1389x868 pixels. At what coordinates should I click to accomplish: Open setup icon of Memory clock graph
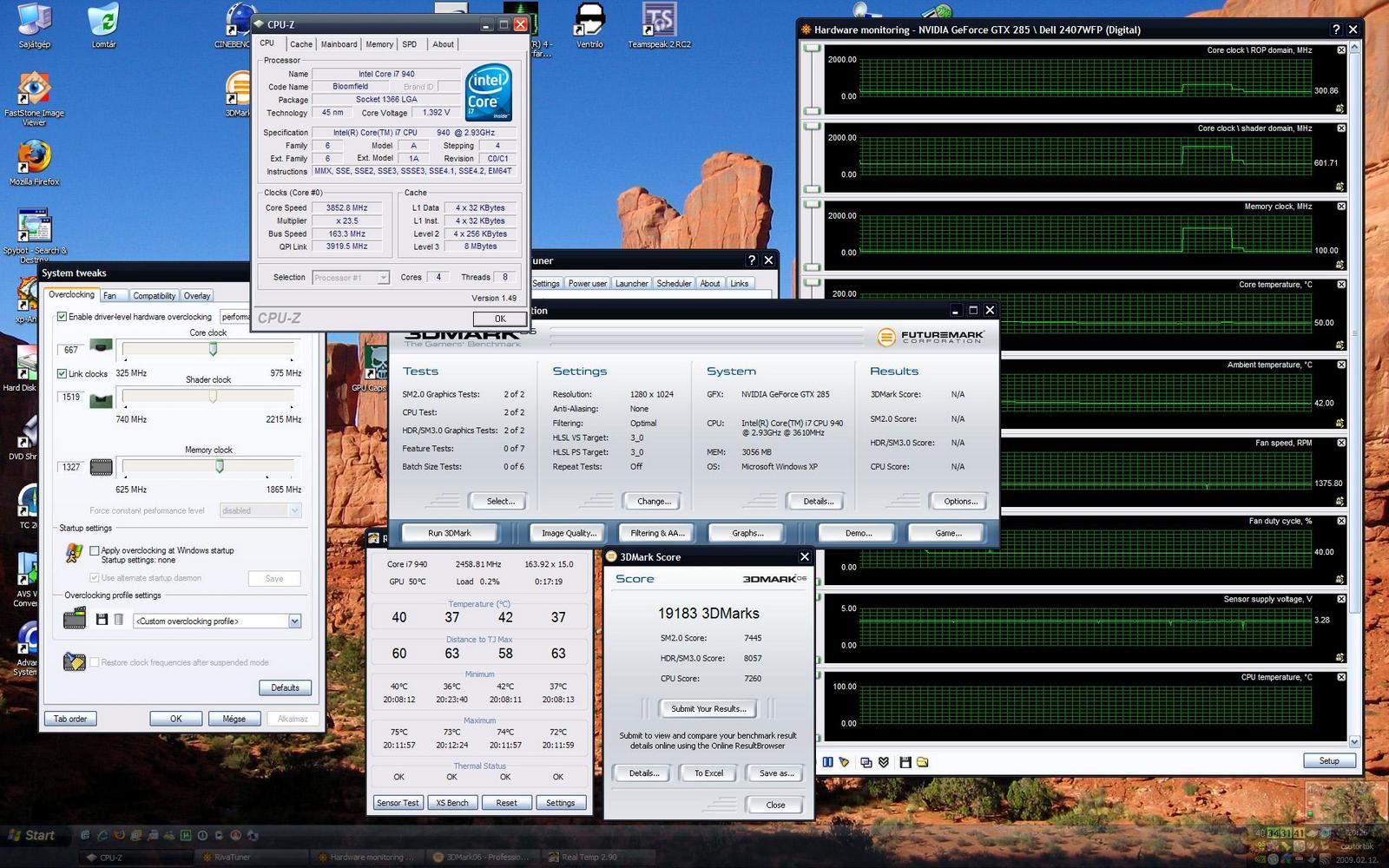[x=1340, y=265]
